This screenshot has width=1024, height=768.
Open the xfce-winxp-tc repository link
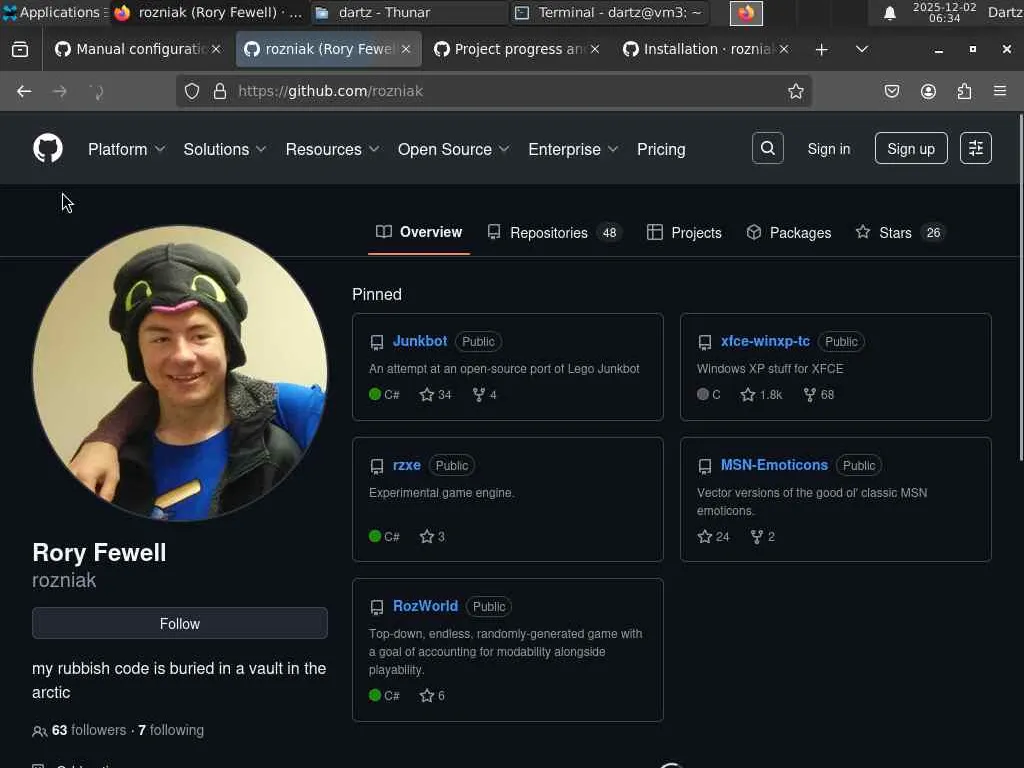tap(765, 341)
